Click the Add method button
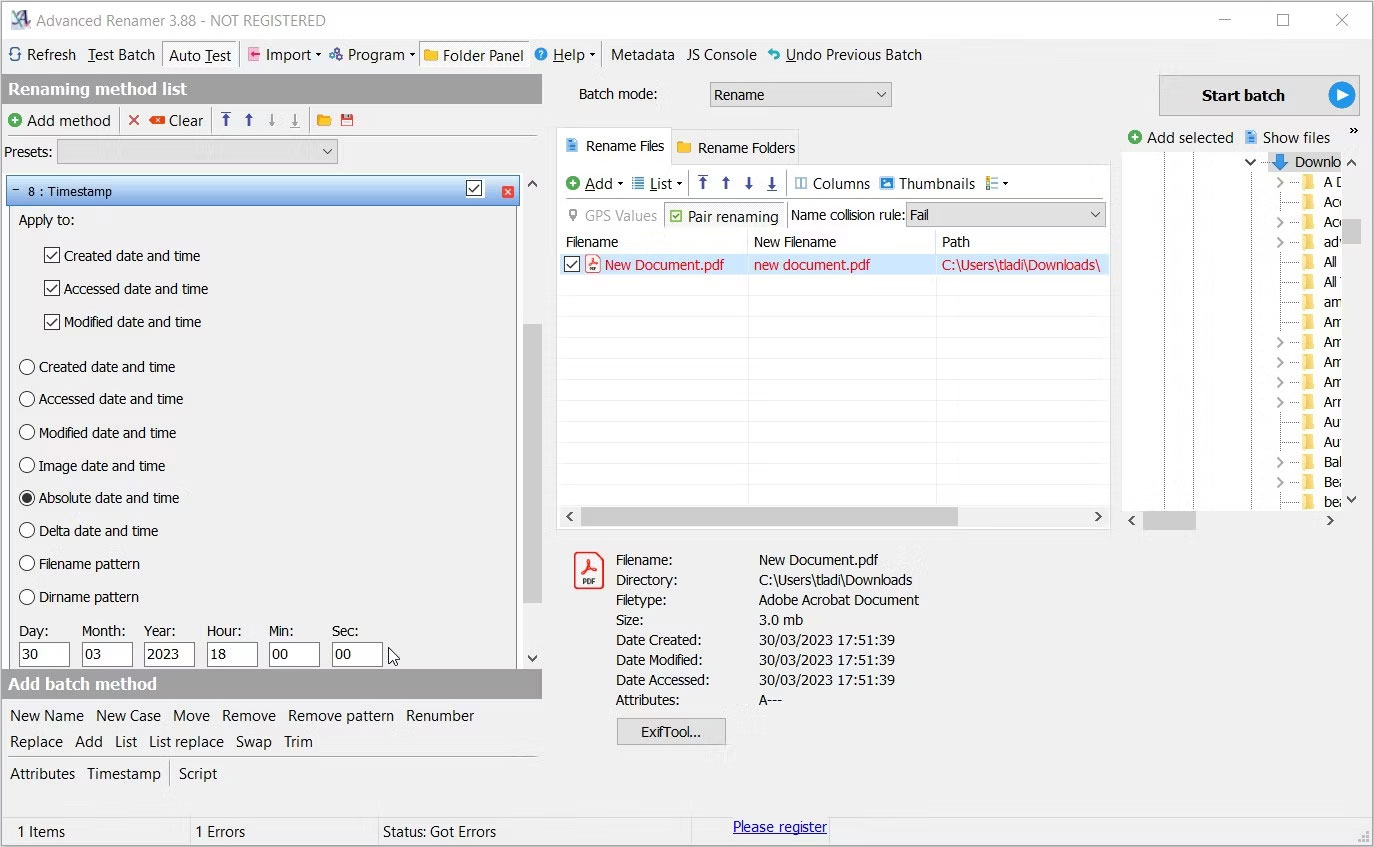The width and height of the screenshot is (1374, 847). (x=59, y=121)
